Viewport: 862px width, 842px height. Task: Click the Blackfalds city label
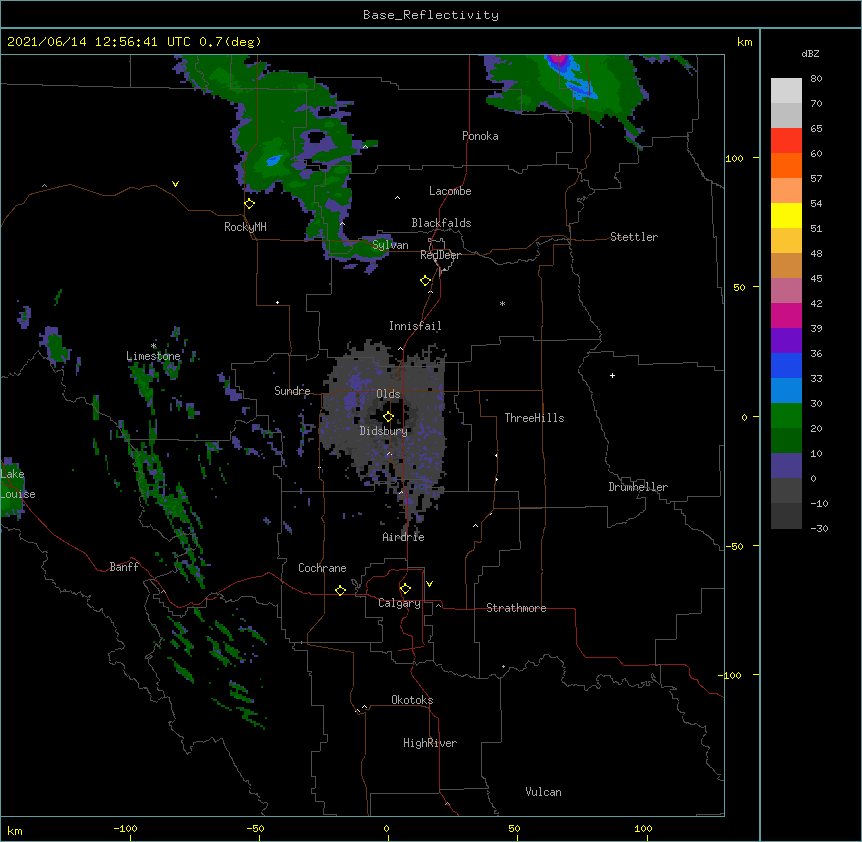pyautogui.click(x=441, y=223)
